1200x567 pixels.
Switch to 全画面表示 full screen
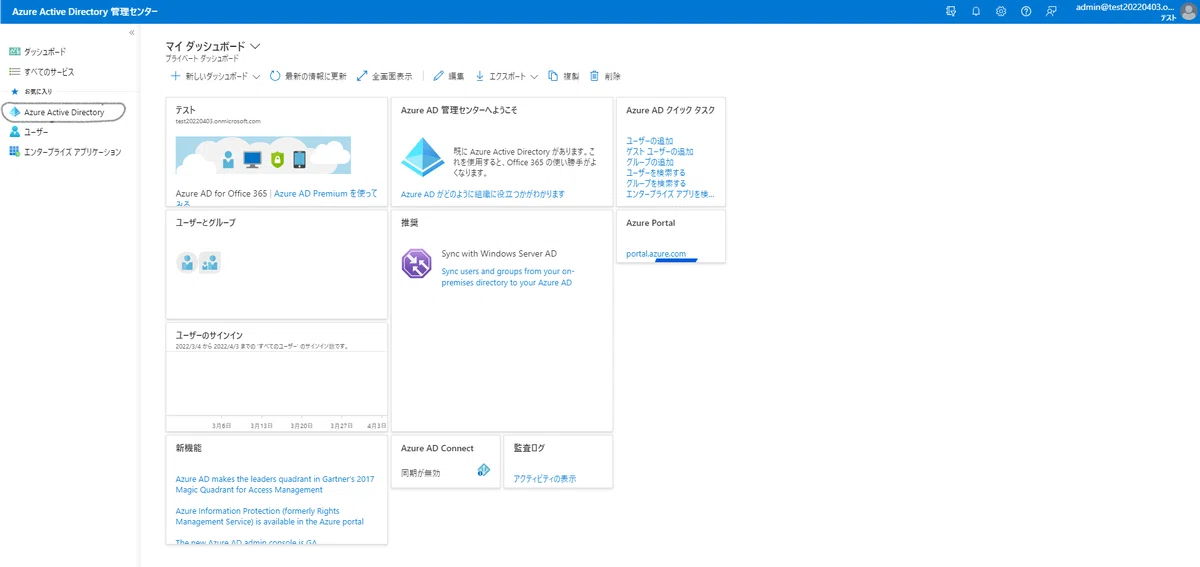pyautogui.click(x=384, y=76)
